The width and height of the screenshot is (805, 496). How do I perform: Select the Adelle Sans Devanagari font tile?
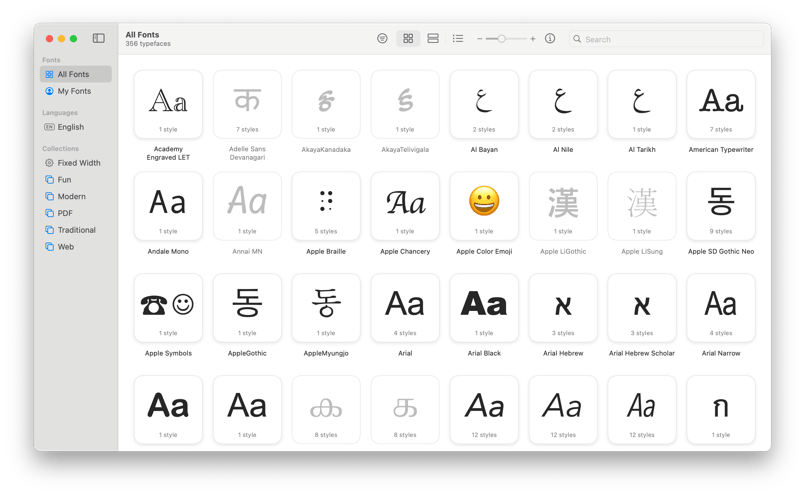247,105
